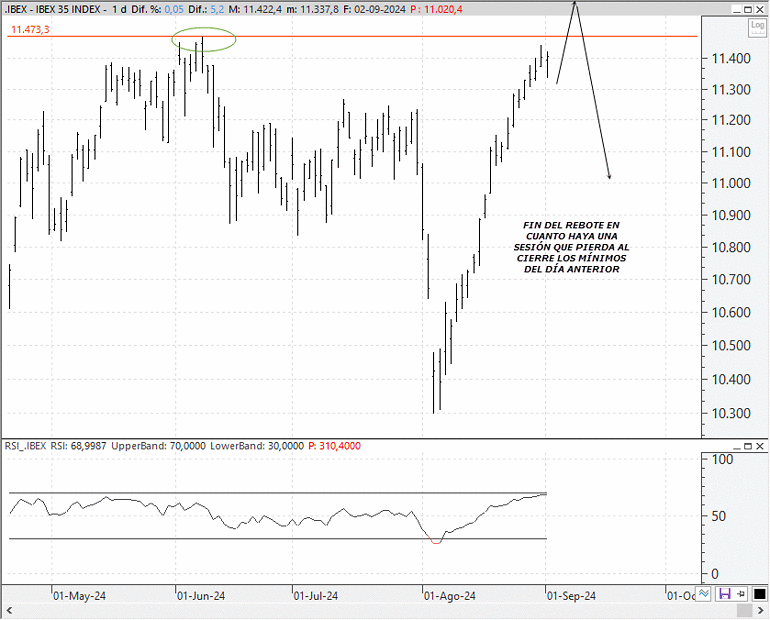Click the scrollbar right arrow
The width and height of the screenshot is (770, 620).
(761, 611)
